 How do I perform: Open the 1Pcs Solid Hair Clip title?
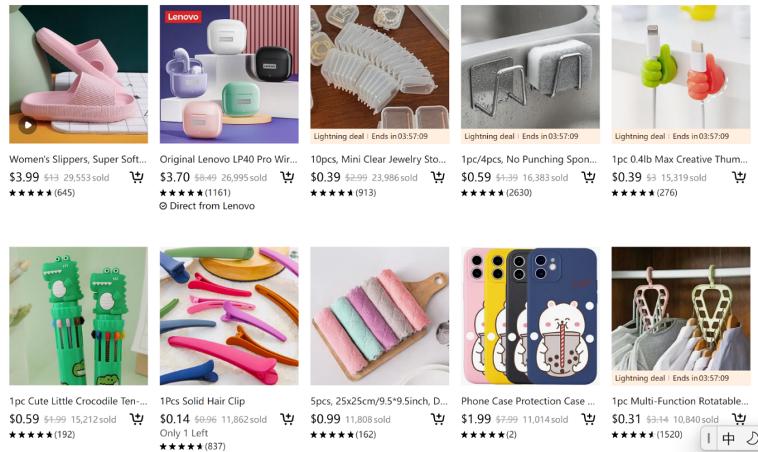click(x=203, y=401)
